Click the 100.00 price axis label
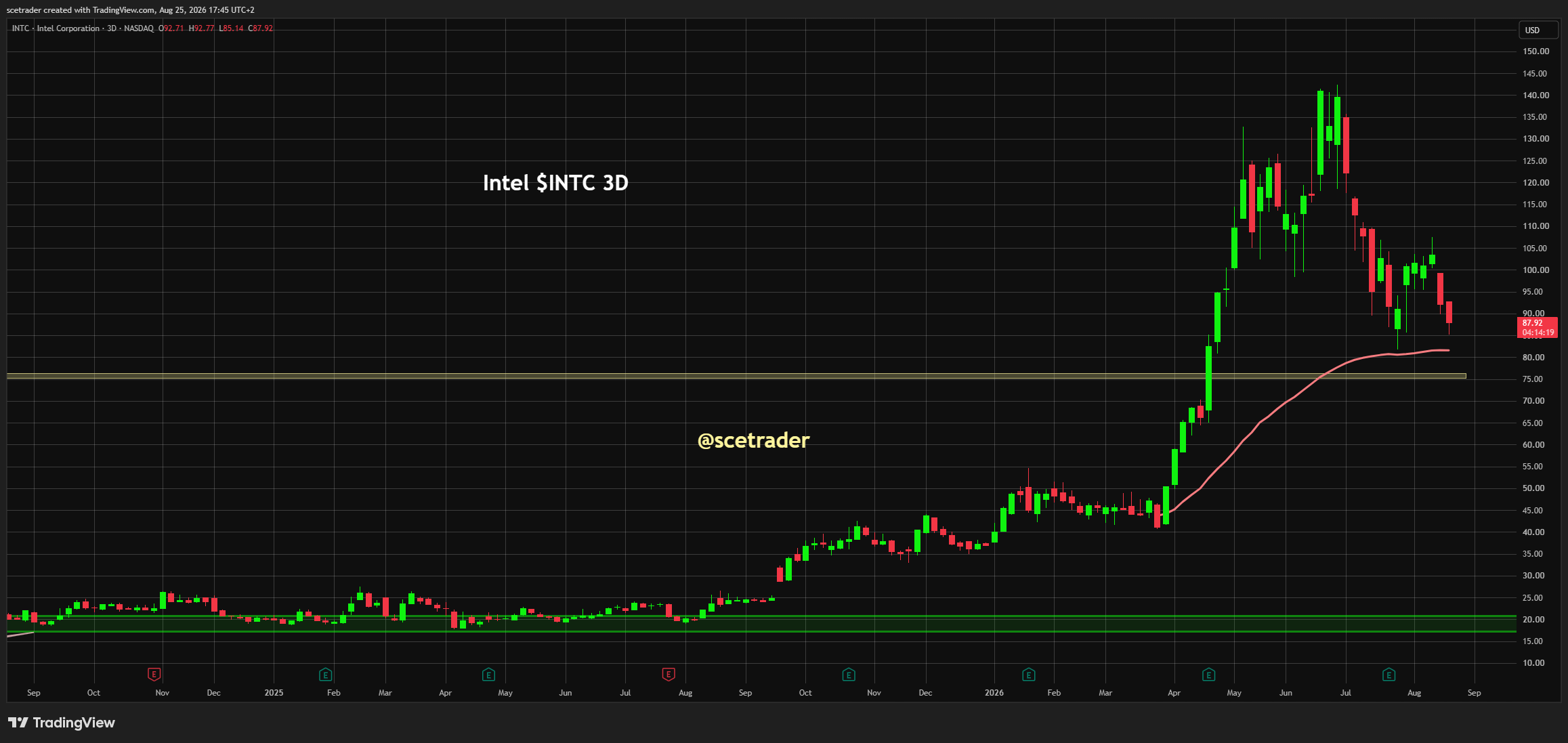This screenshot has height=743, width=1568. pos(1535,270)
